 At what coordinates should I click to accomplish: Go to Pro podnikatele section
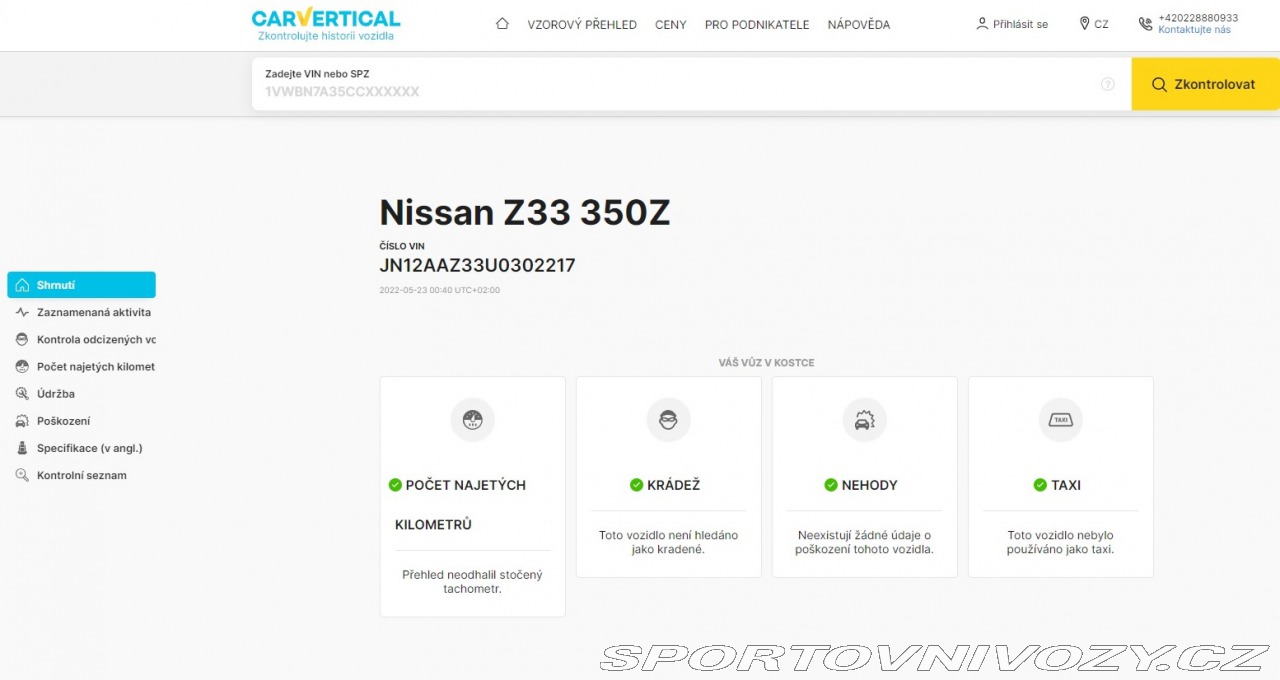pyautogui.click(x=757, y=25)
